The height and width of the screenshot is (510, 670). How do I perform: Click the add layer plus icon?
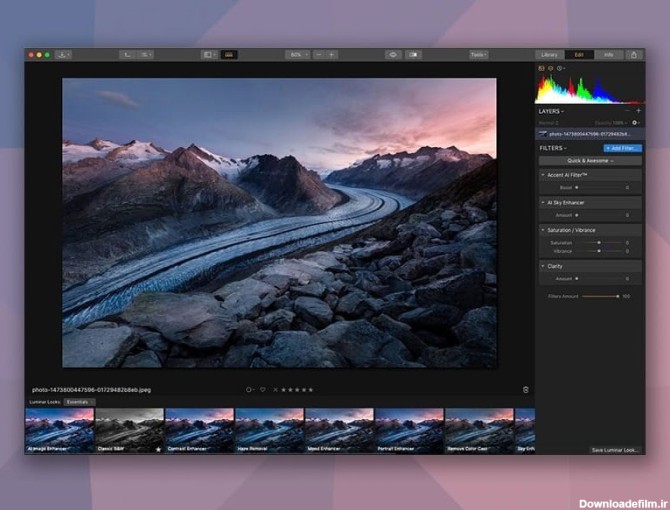(638, 111)
